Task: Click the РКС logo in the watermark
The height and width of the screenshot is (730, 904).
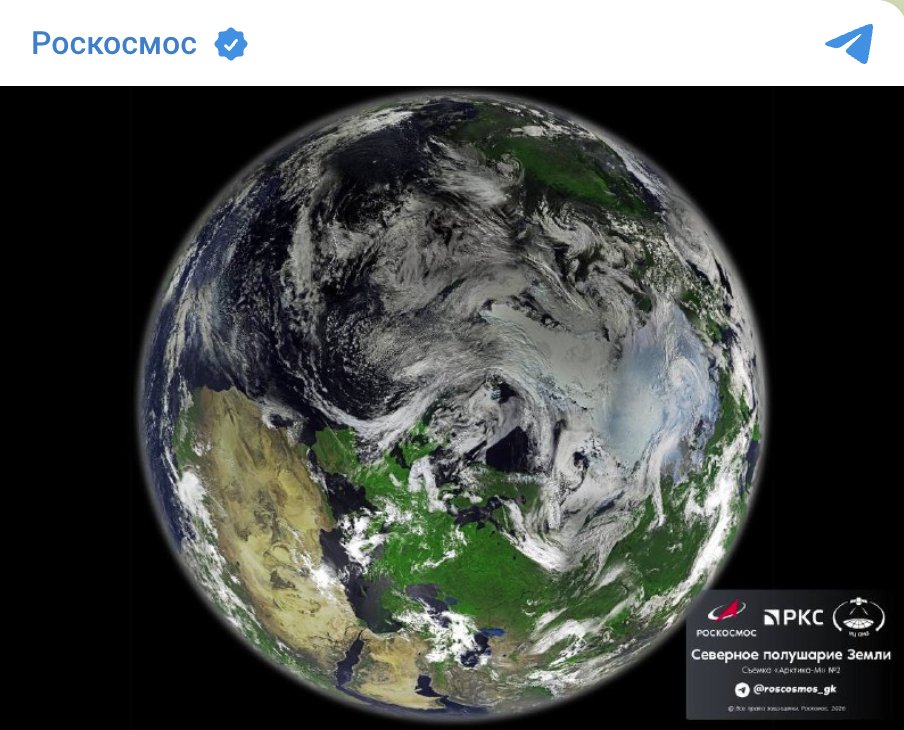Action: (793, 618)
